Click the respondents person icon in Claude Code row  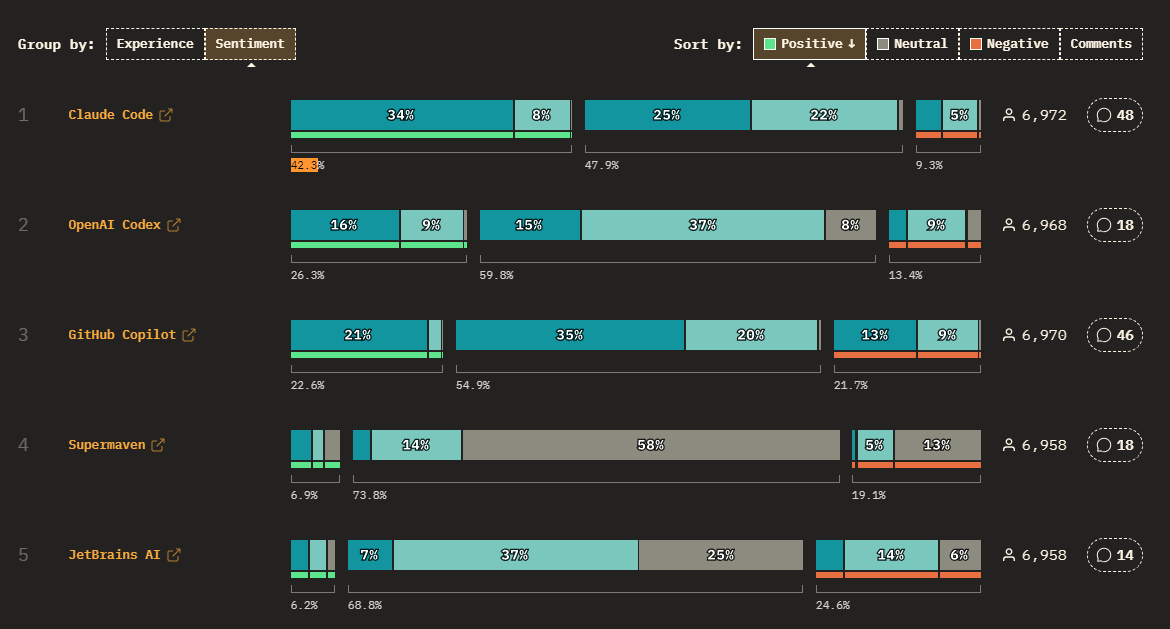[x=1009, y=115]
